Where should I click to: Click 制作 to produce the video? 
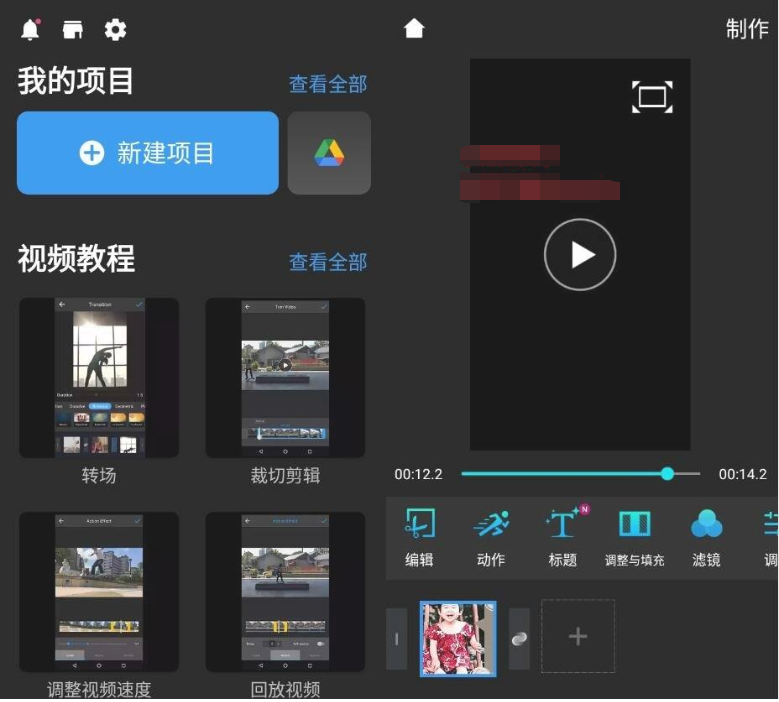click(746, 29)
